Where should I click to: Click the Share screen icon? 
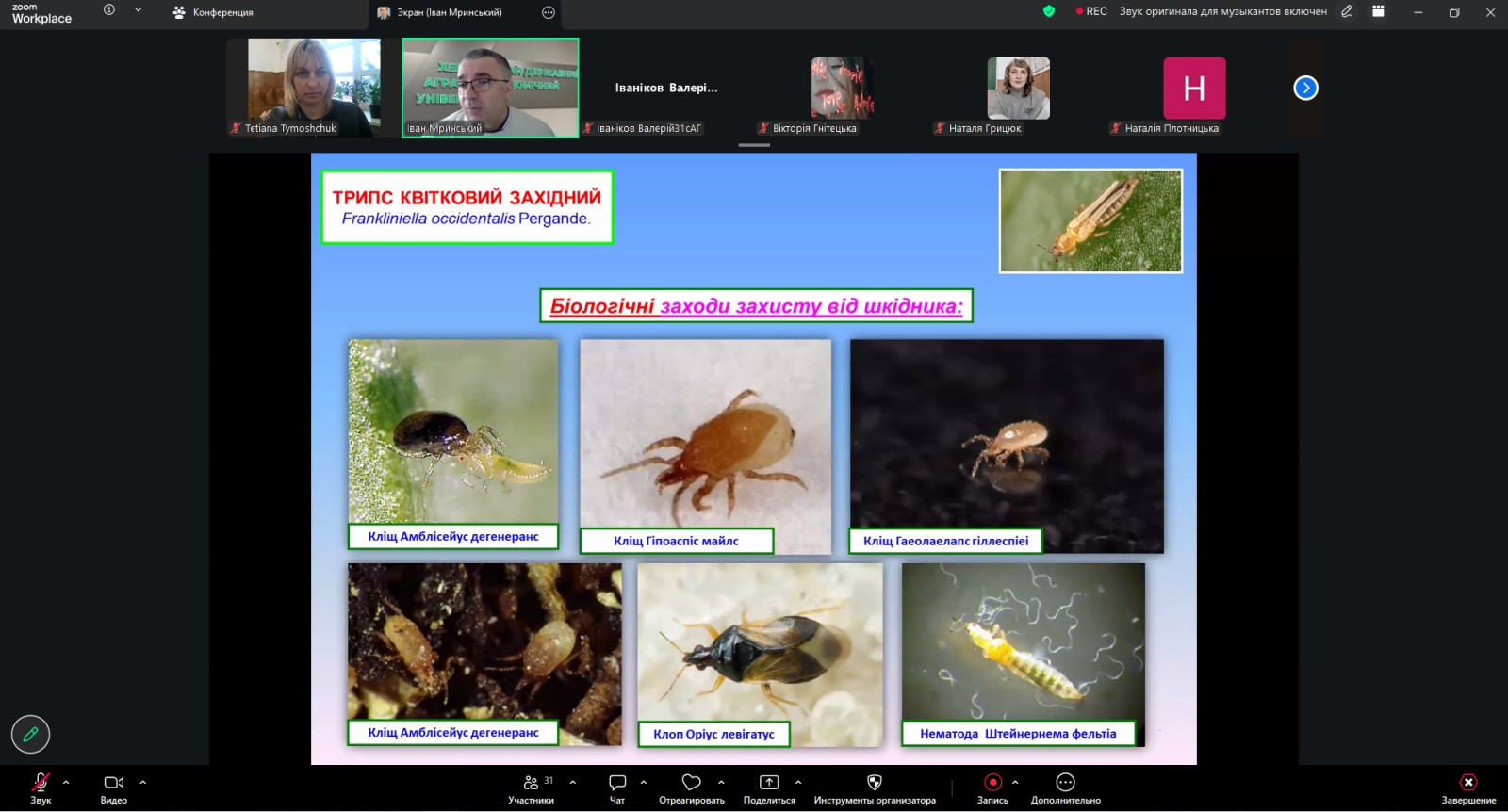769,788
